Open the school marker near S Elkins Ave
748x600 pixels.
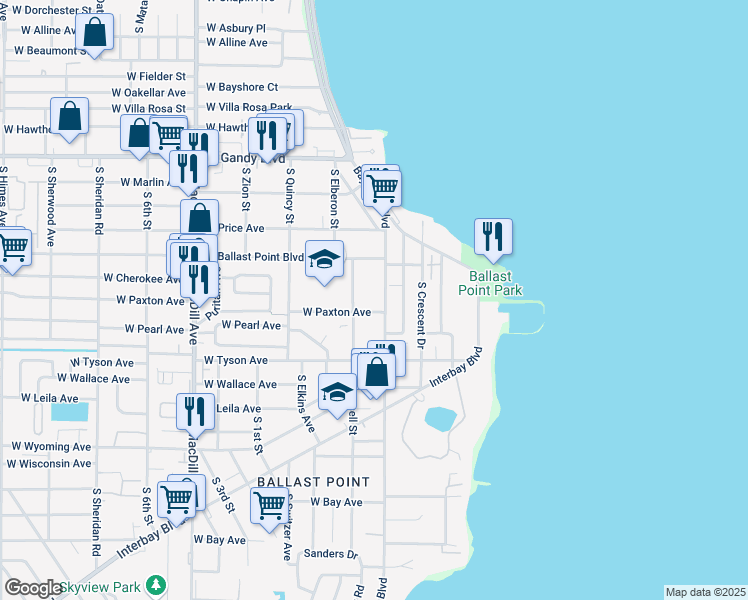pos(337,395)
